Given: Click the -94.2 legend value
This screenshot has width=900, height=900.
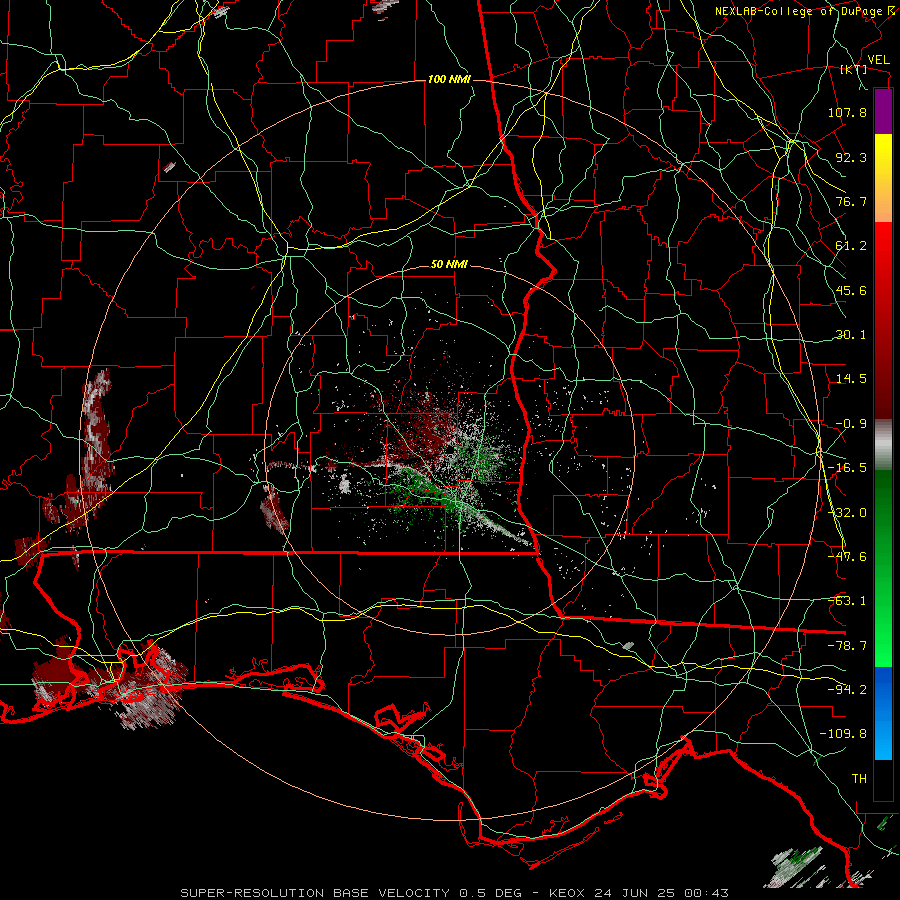Looking at the screenshot, I should [x=847, y=690].
